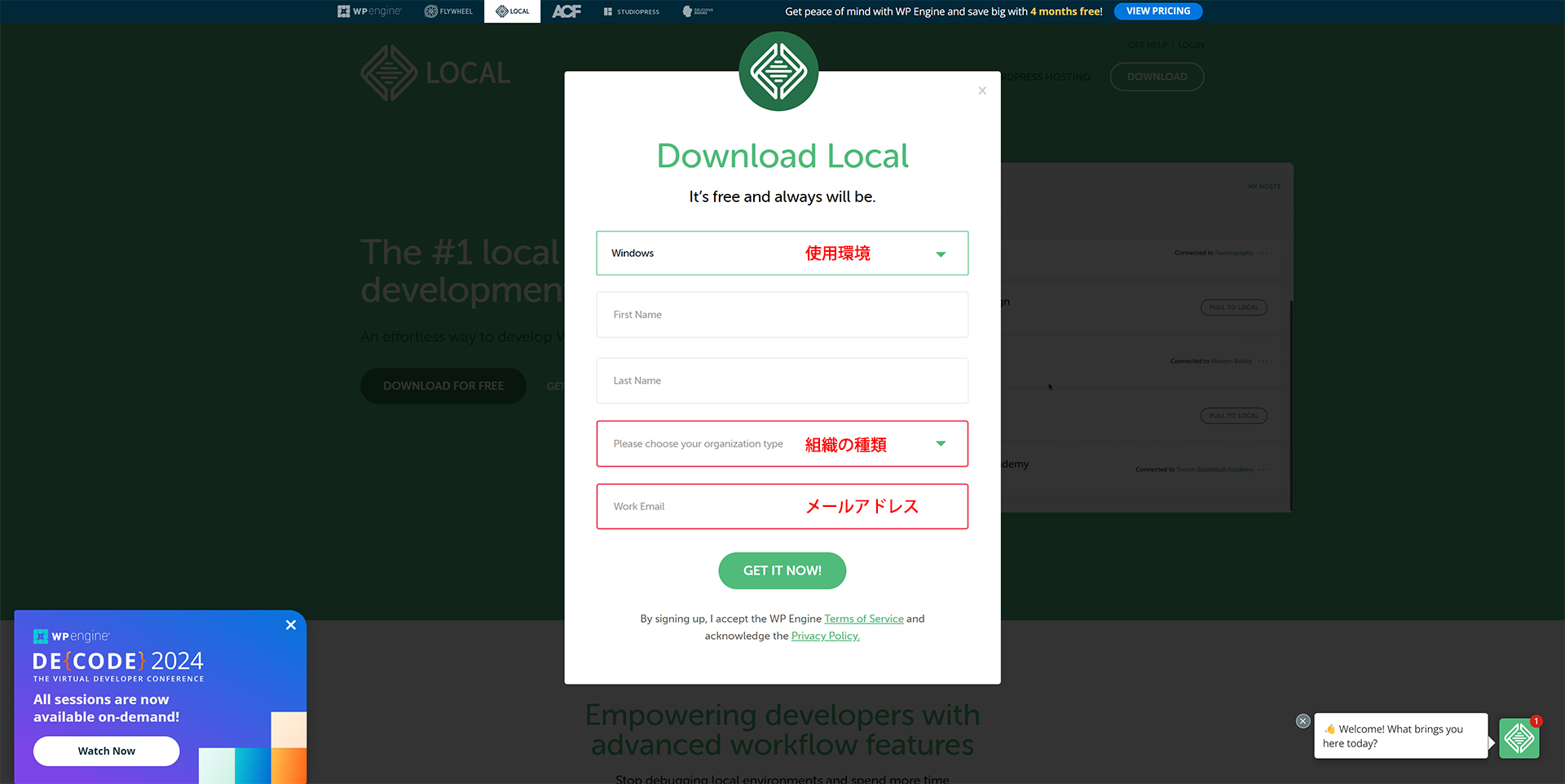This screenshot has height=784, width=1565.
Task: Click the Local logo atop the modal
Action: click(x=778, y=72)
